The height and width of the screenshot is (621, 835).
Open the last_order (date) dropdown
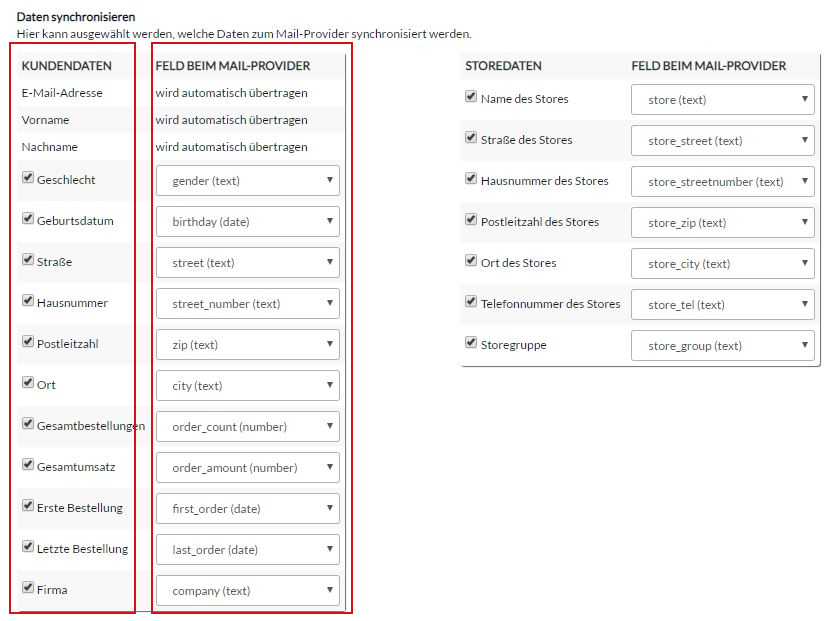click(248, 550)
